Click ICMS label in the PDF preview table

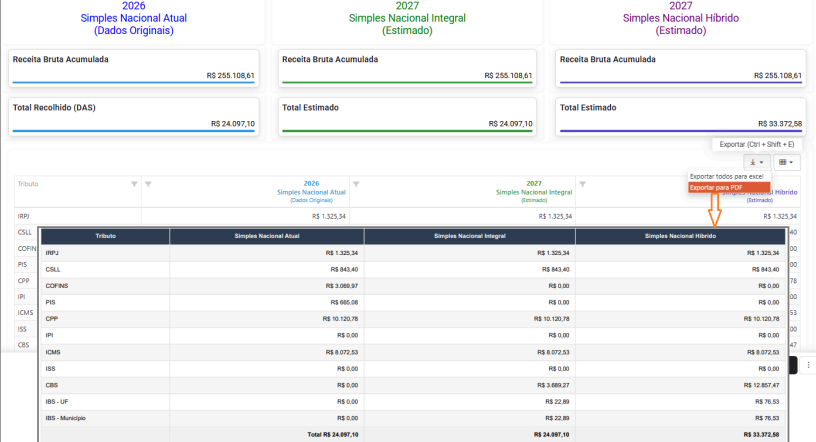click(x=53, y=352)
